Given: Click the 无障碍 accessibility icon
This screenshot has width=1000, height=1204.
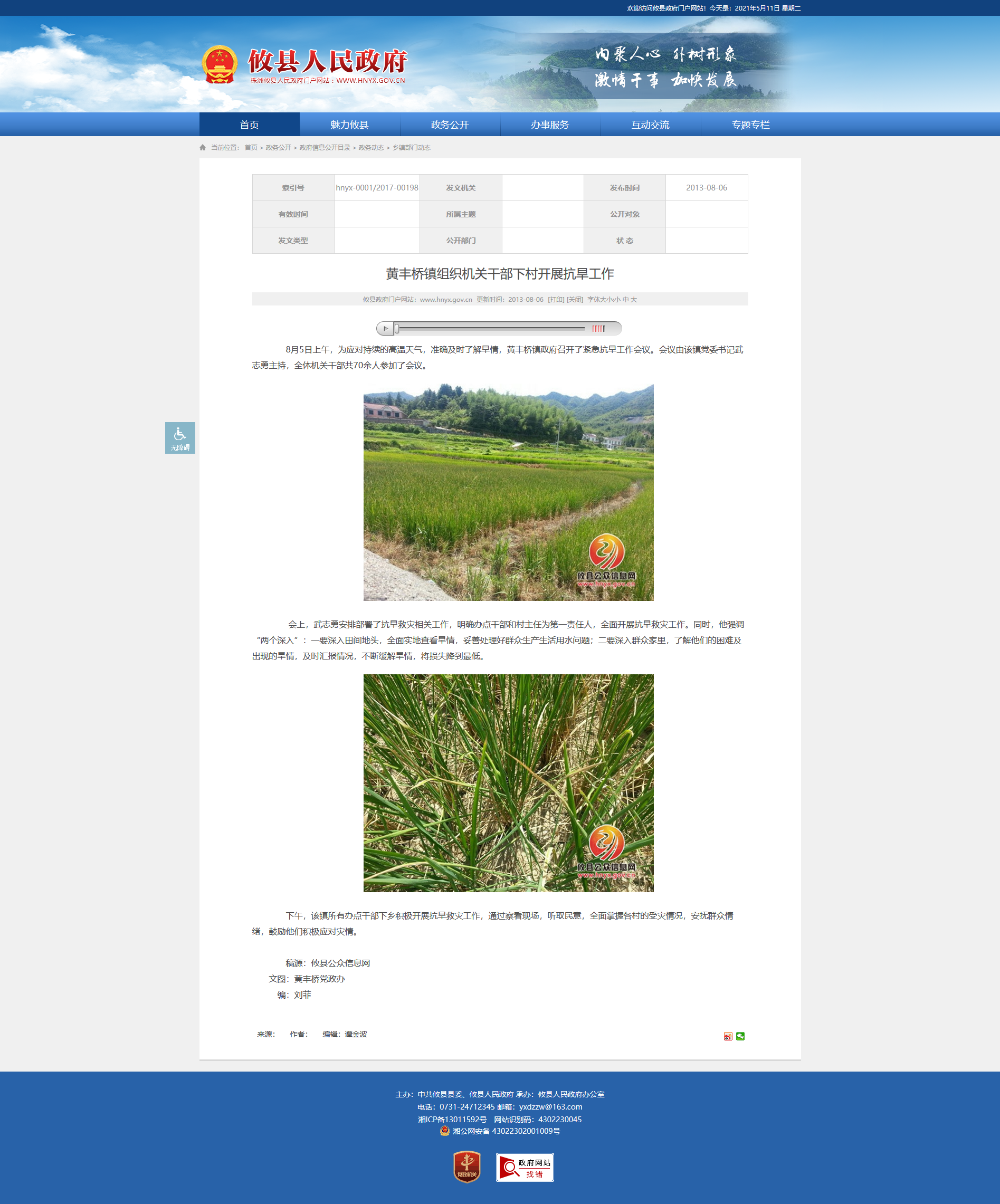Looking at the screenshot, I should point(180,437).
